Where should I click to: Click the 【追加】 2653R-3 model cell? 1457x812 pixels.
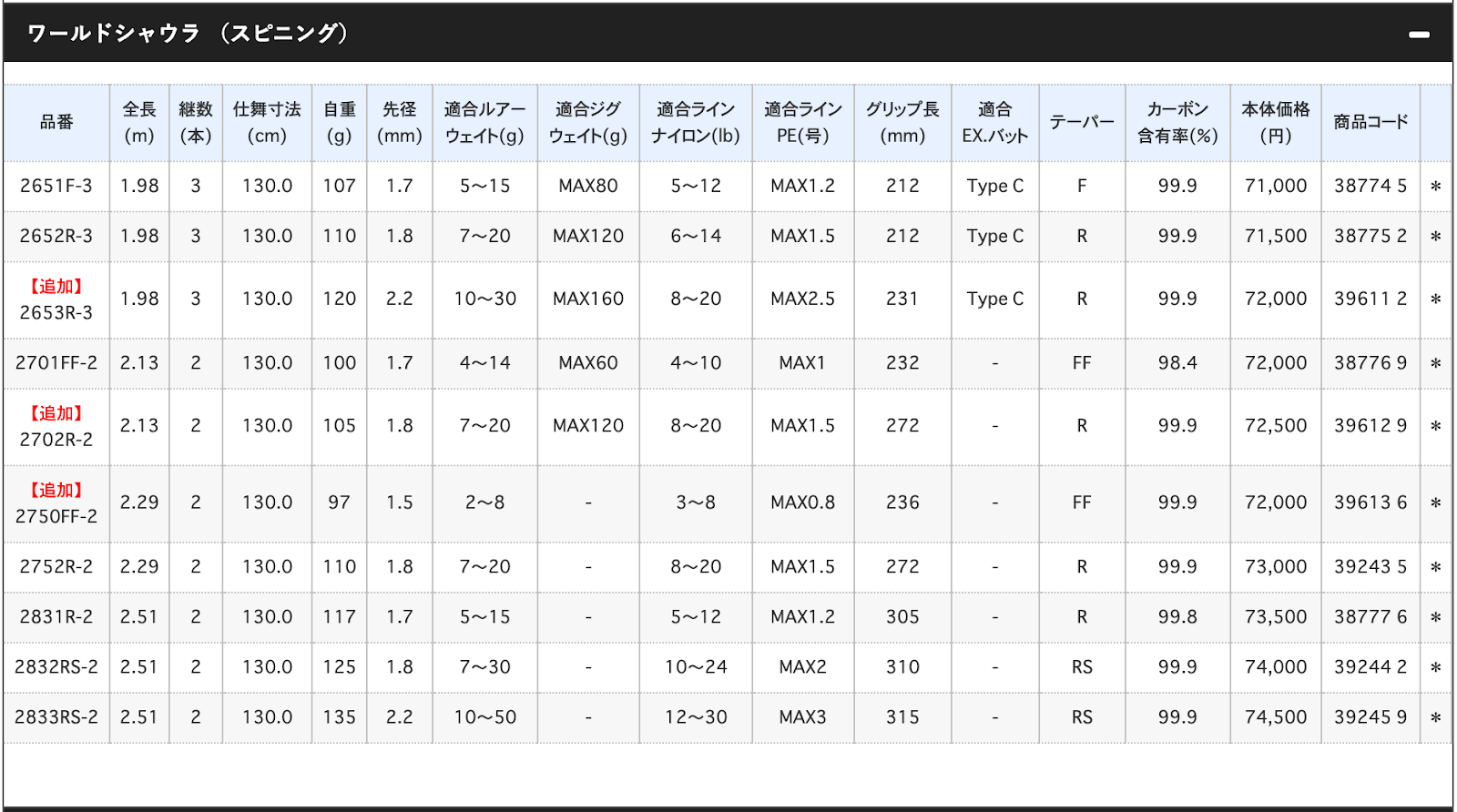click(x=56, y=299)
